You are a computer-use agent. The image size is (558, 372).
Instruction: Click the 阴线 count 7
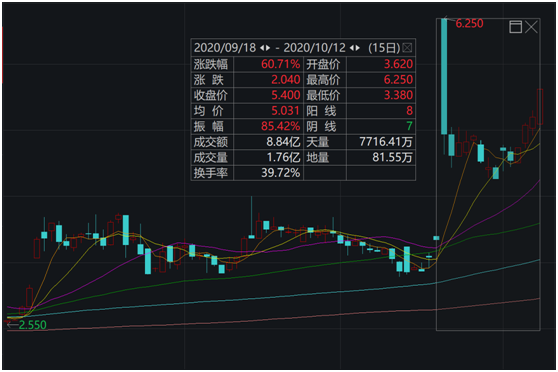pyautogui.click(x=409, y=126)
